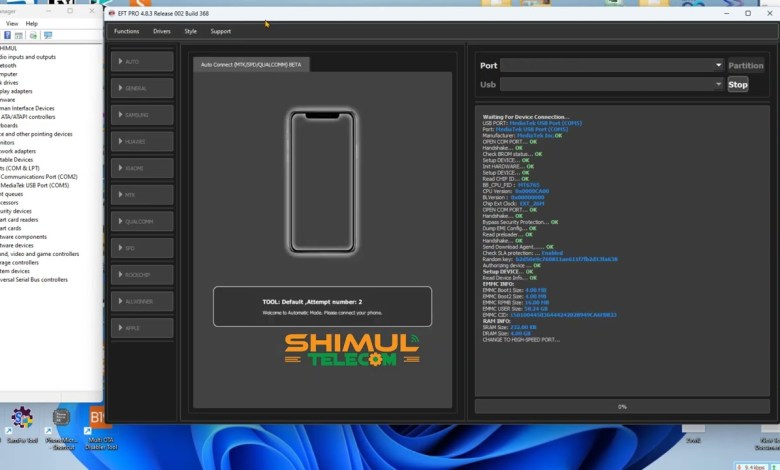Select Smart card readers in Device Manager
Viewport: 780px width, 470px height.
[x=19, y=219]
